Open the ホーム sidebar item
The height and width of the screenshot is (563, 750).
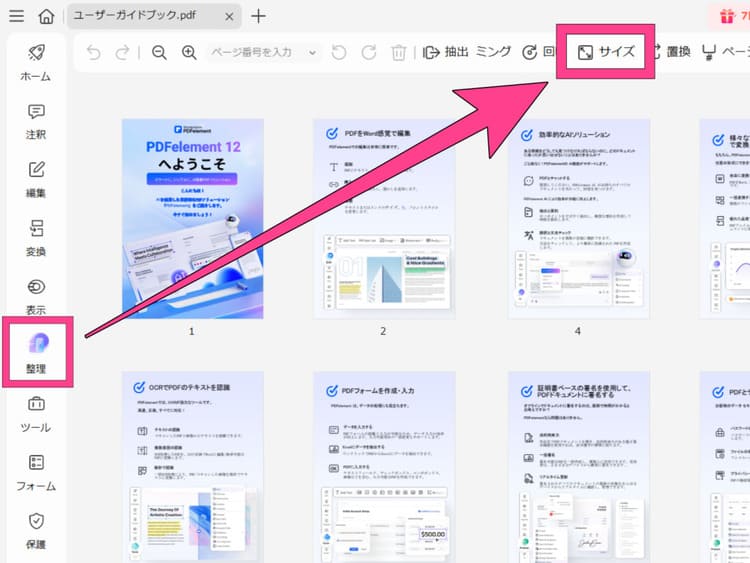click(x=36, y=63)
